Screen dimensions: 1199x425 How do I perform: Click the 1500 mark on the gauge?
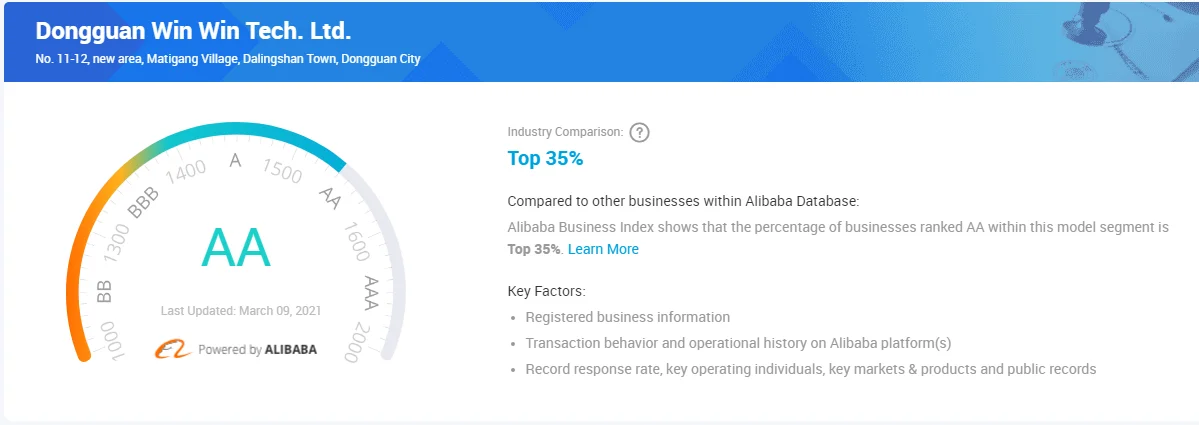click(284, 171)
